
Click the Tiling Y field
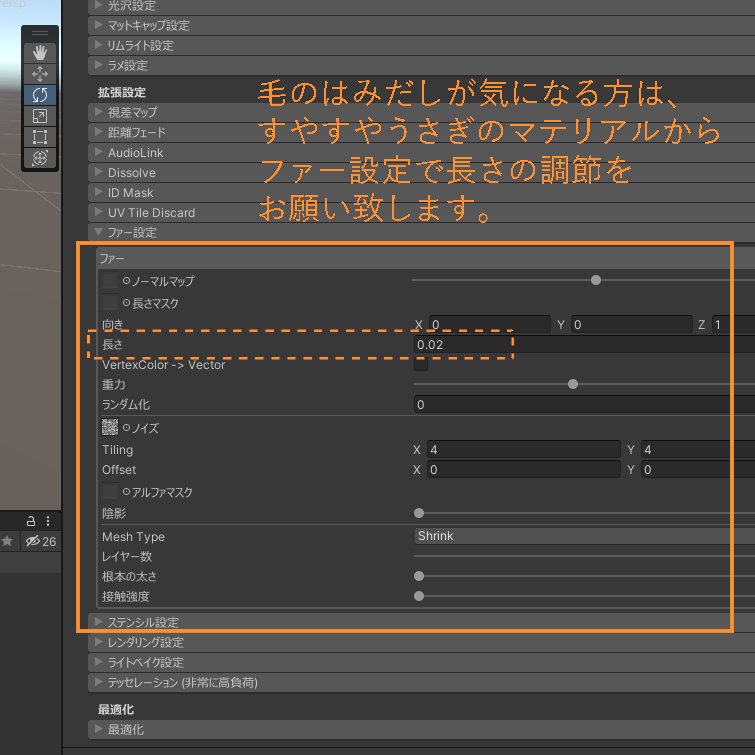click(x=698, y=450)
